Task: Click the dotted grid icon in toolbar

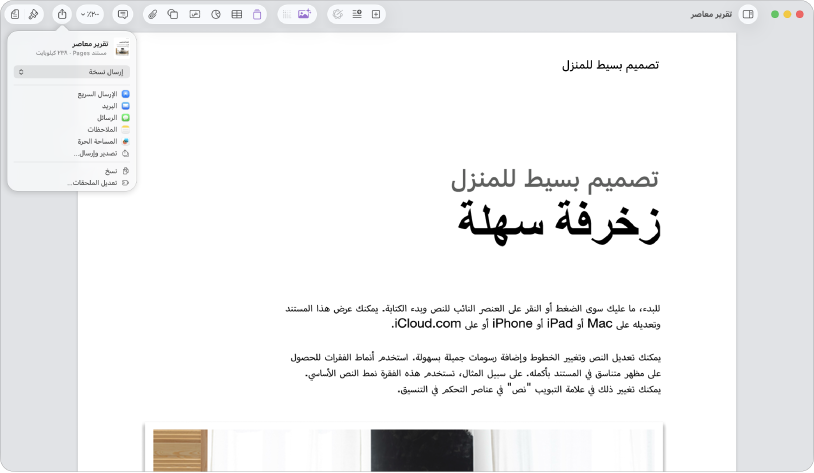Action: point(287,15)
